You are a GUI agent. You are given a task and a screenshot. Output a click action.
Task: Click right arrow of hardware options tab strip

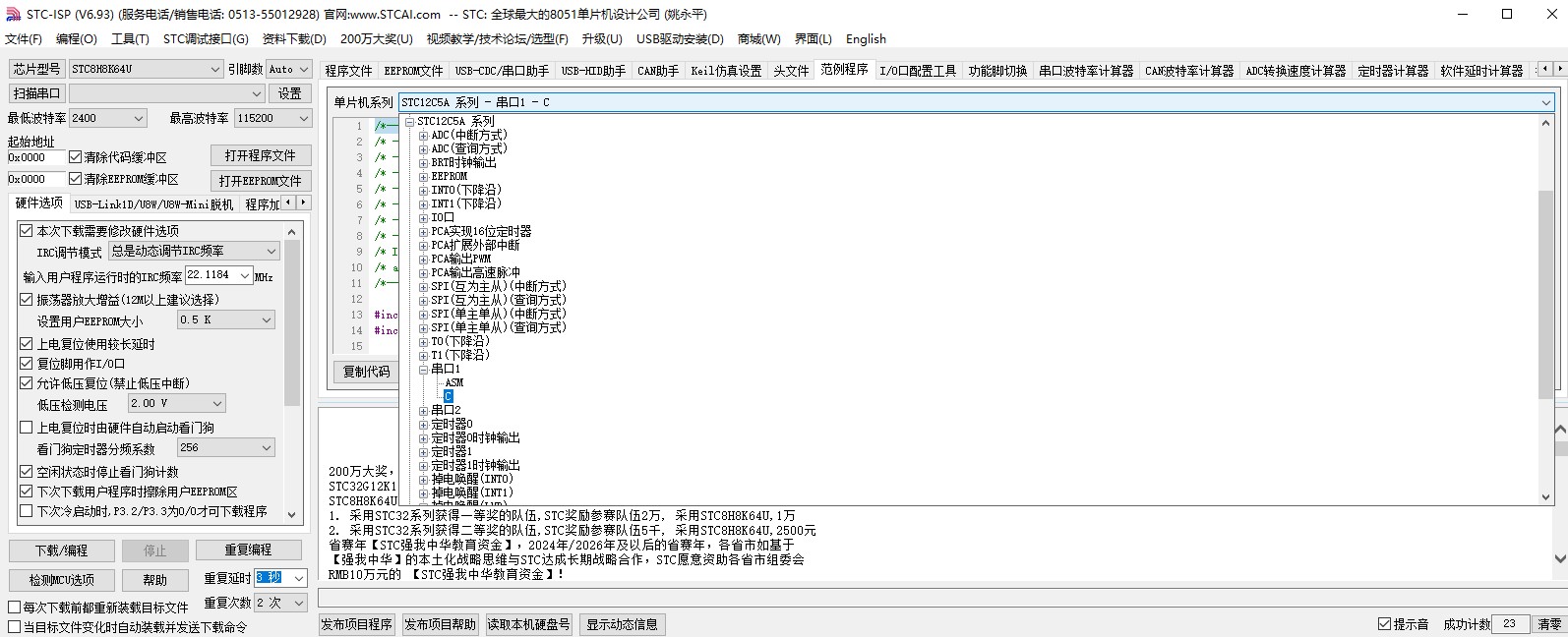pyautogui.click(x=304, y=203)
